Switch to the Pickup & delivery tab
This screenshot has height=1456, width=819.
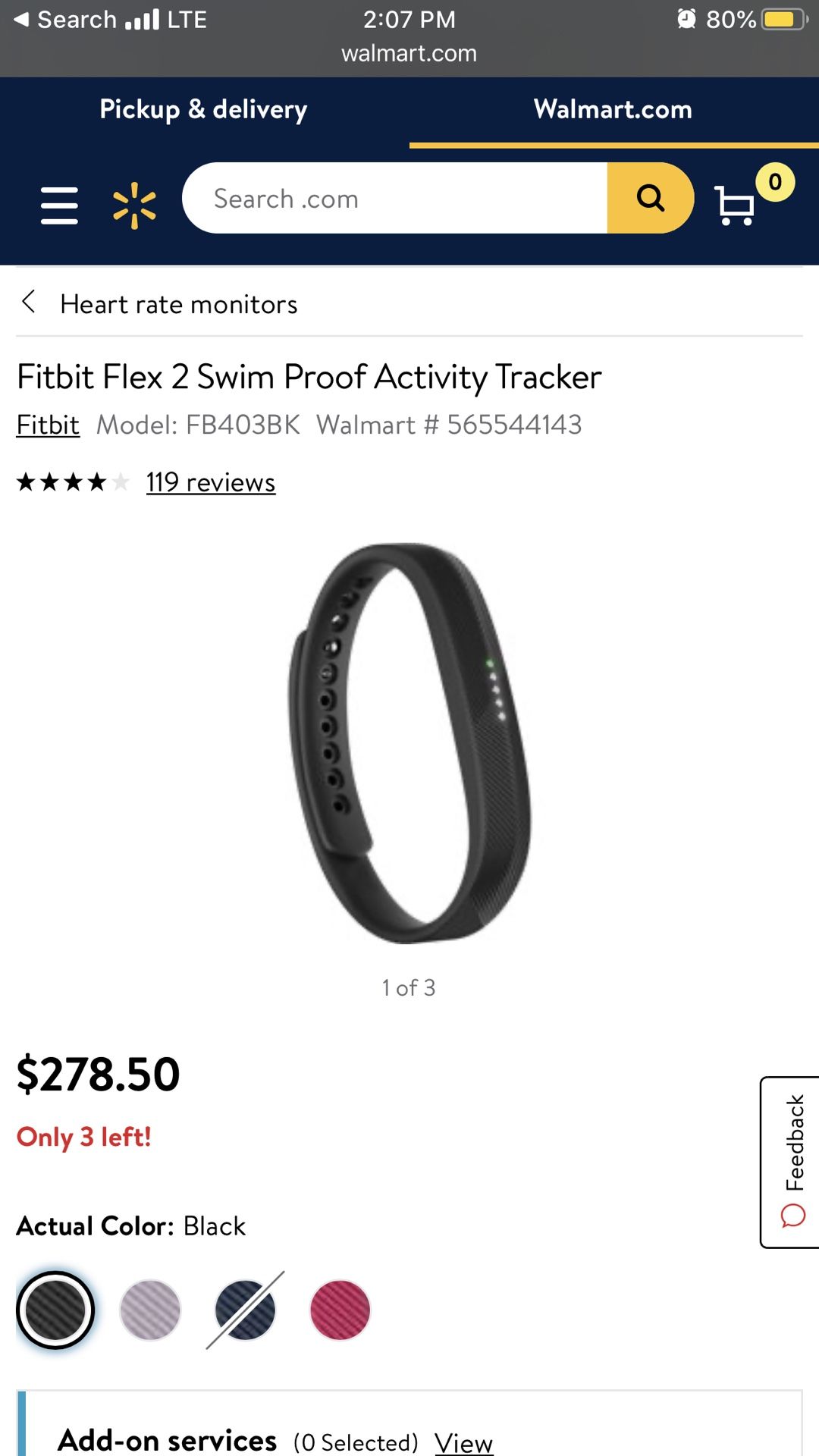pyautogui.click(x=203, y=110)
